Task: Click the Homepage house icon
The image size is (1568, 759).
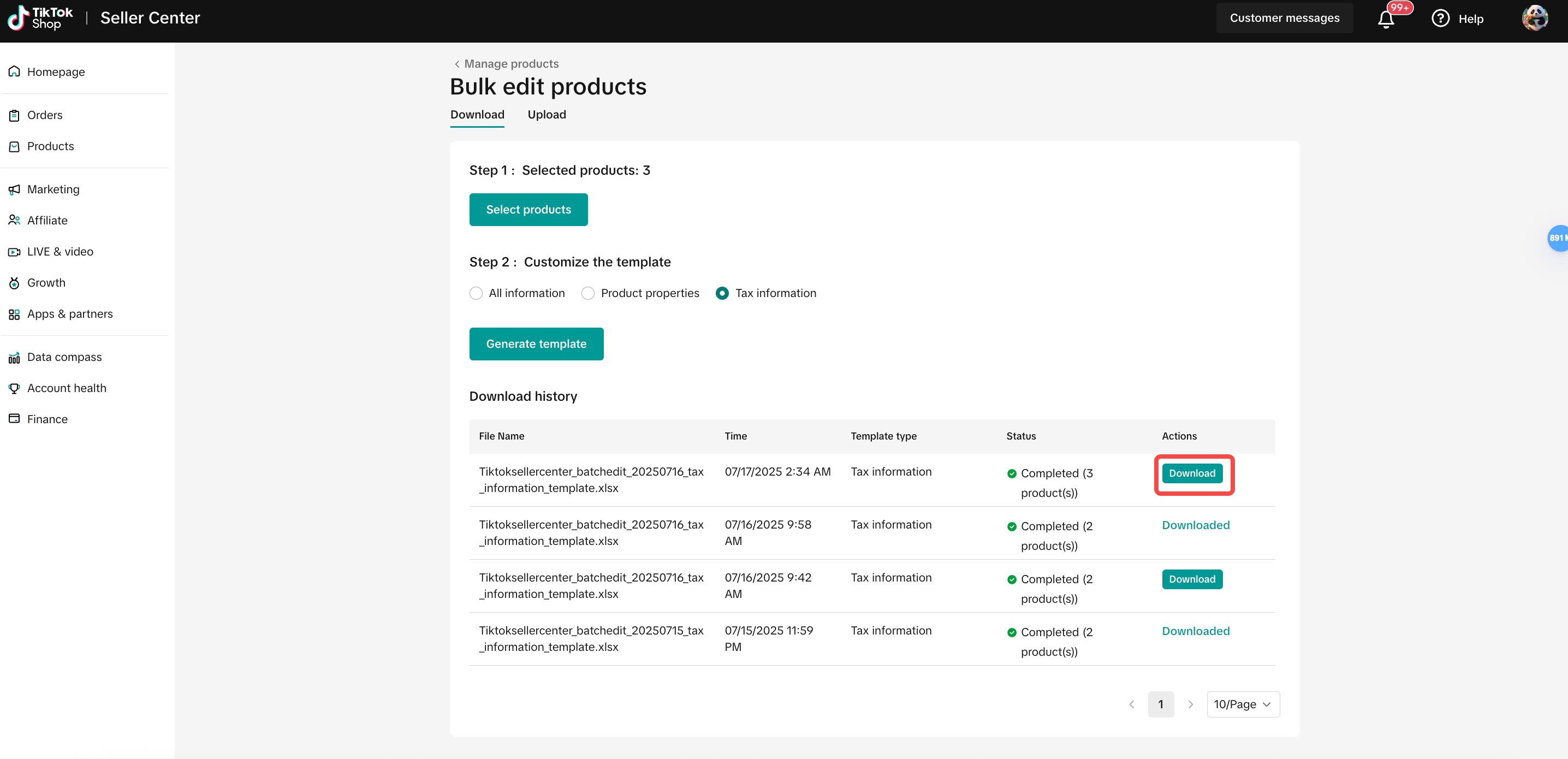Action: tap(14, 71)
